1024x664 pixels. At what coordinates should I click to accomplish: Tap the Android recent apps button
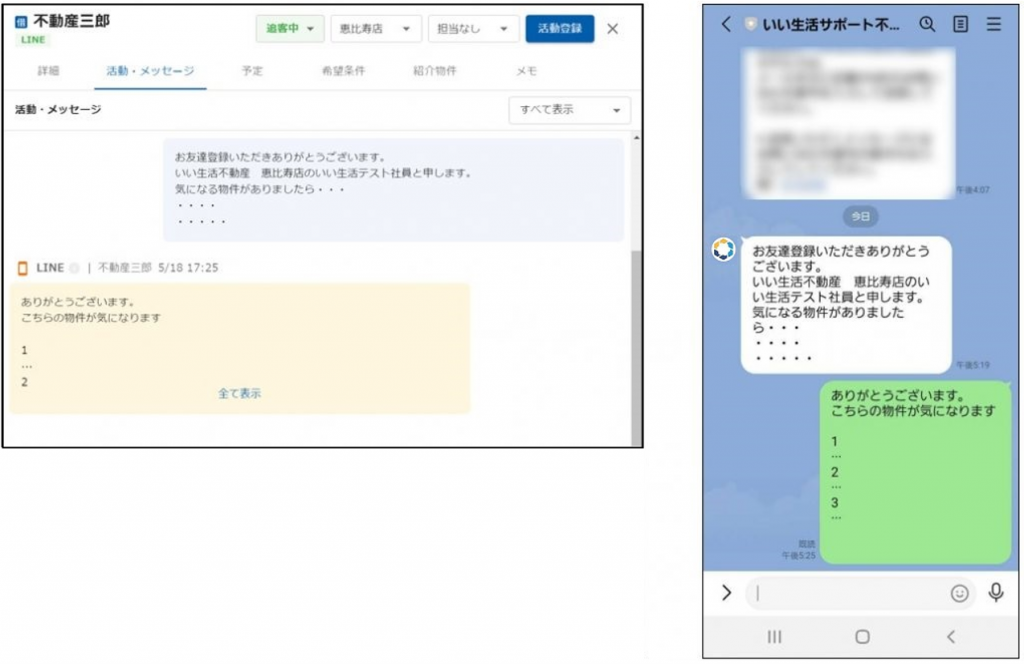coord(775,637)
